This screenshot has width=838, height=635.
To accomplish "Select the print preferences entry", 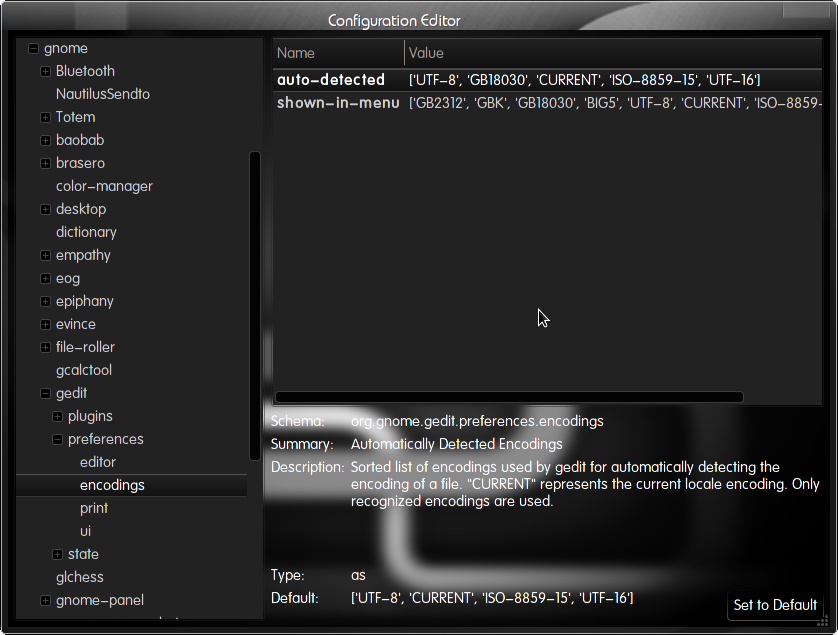I will [94, 508].
